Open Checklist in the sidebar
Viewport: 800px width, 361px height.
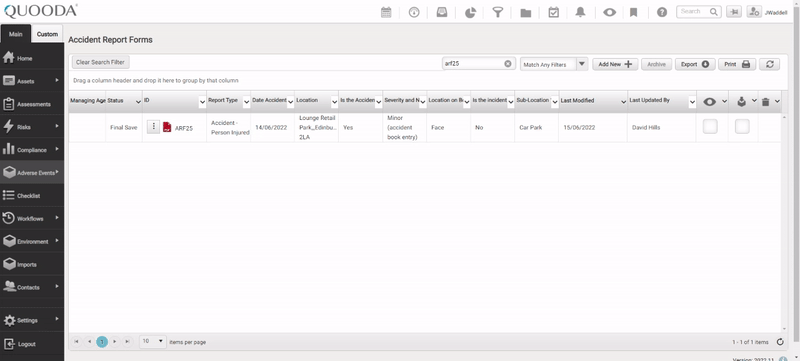(32, 195)
